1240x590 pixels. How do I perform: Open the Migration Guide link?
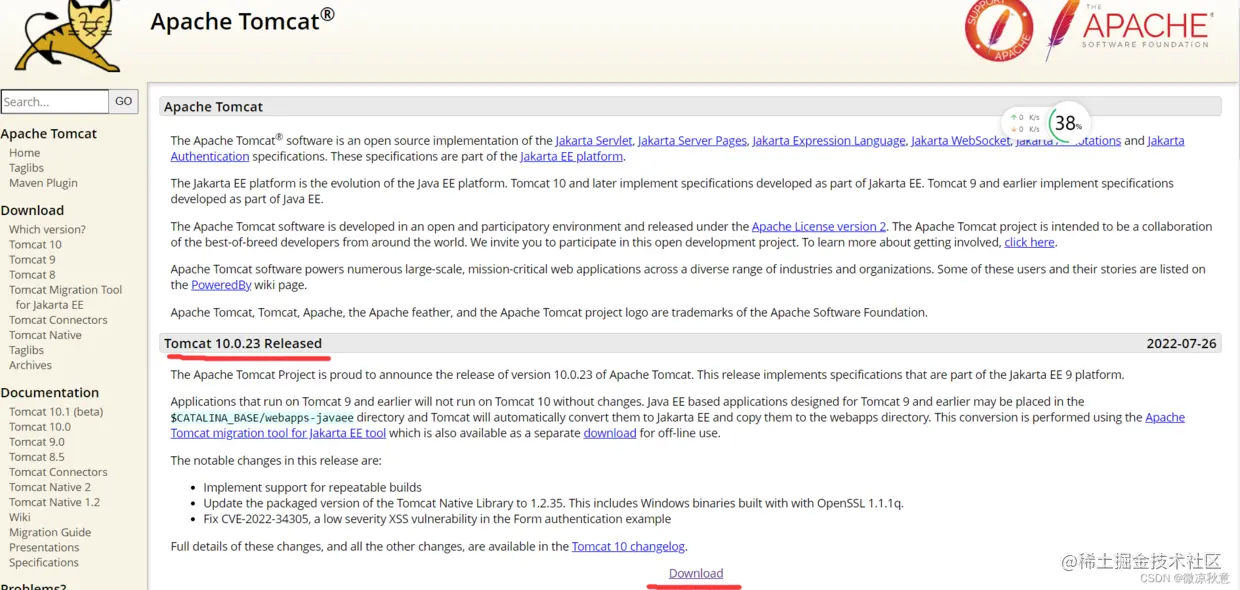pyautogui.click(x=50, y=532)
